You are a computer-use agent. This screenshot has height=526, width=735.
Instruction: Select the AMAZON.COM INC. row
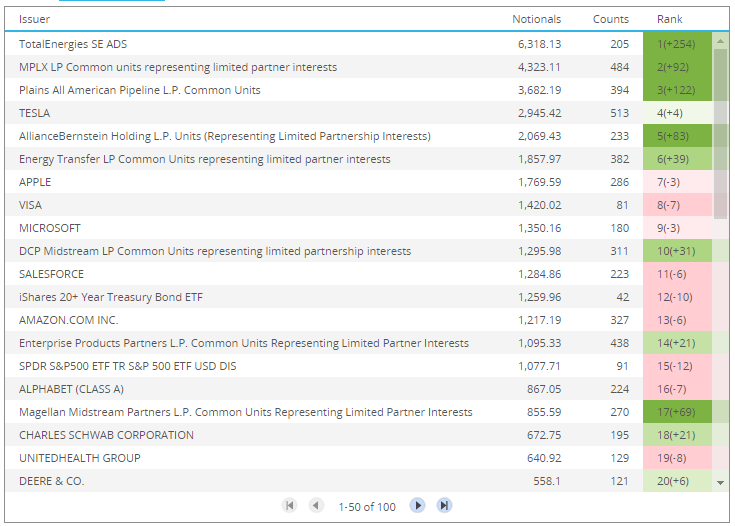tap(359, 320)
